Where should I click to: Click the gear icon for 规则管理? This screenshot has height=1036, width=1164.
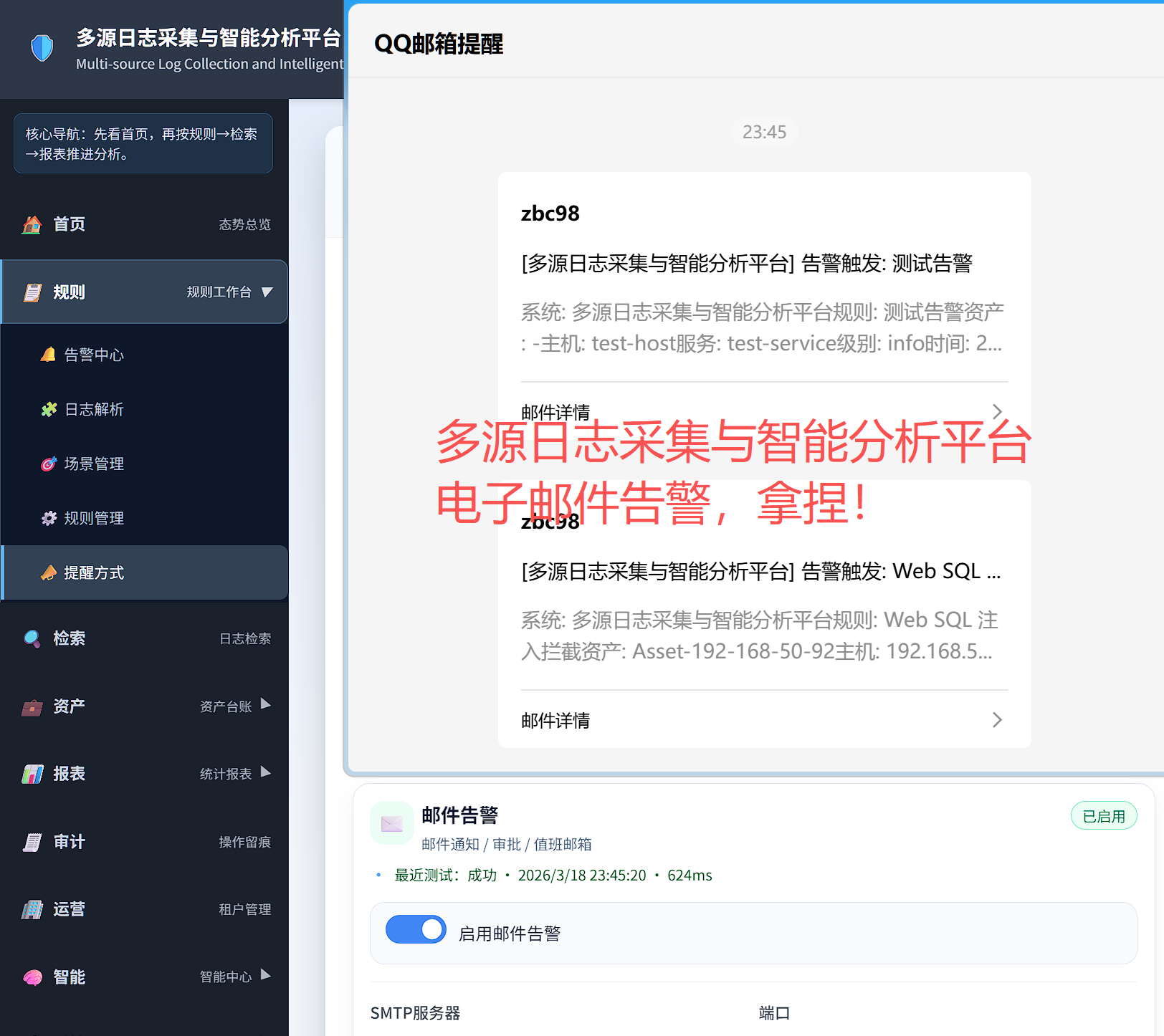tap(49, 518)
